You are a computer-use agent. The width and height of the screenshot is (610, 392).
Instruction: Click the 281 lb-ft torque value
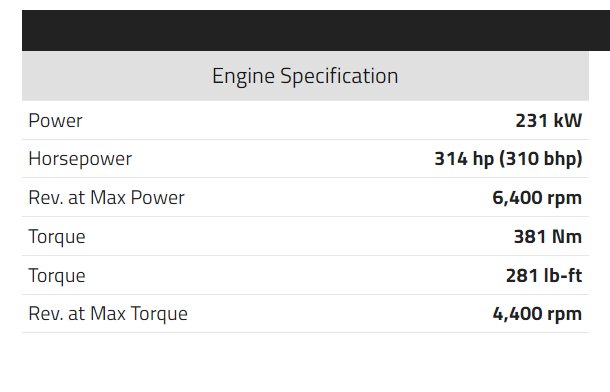coord(544,275)
